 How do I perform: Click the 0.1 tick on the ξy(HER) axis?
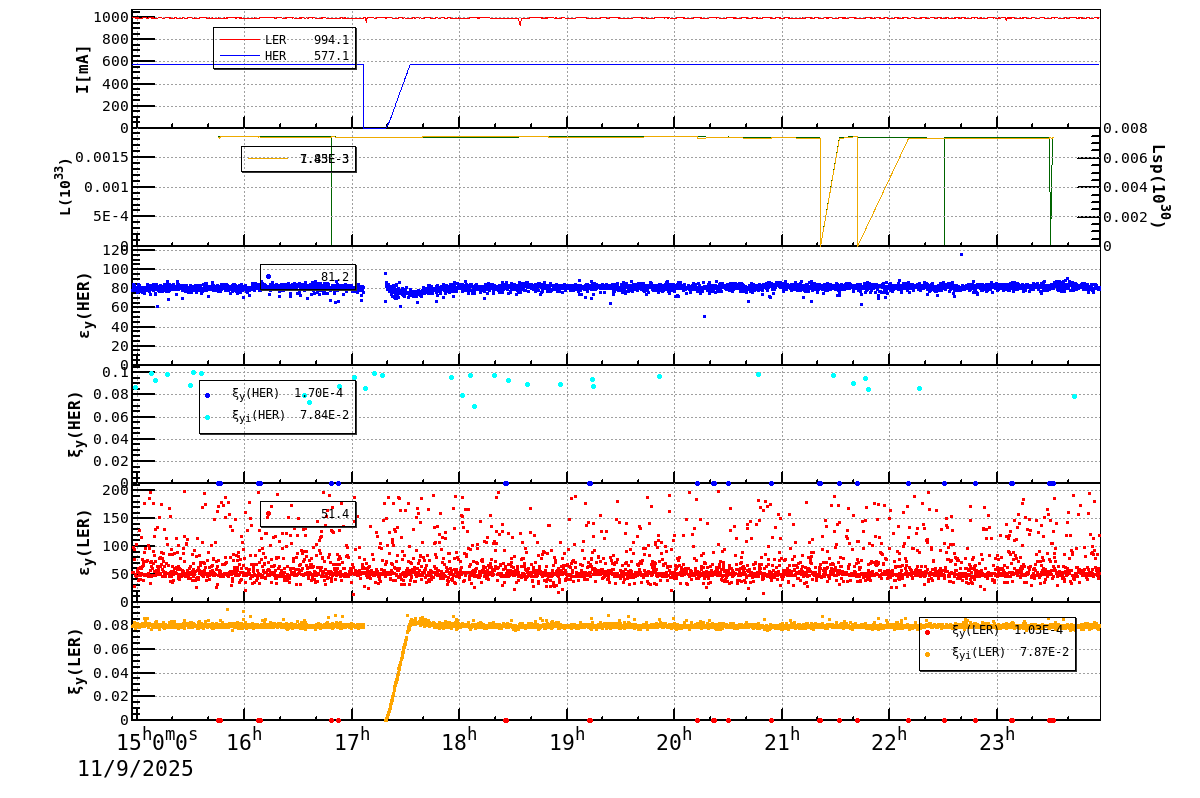point(118,372)
